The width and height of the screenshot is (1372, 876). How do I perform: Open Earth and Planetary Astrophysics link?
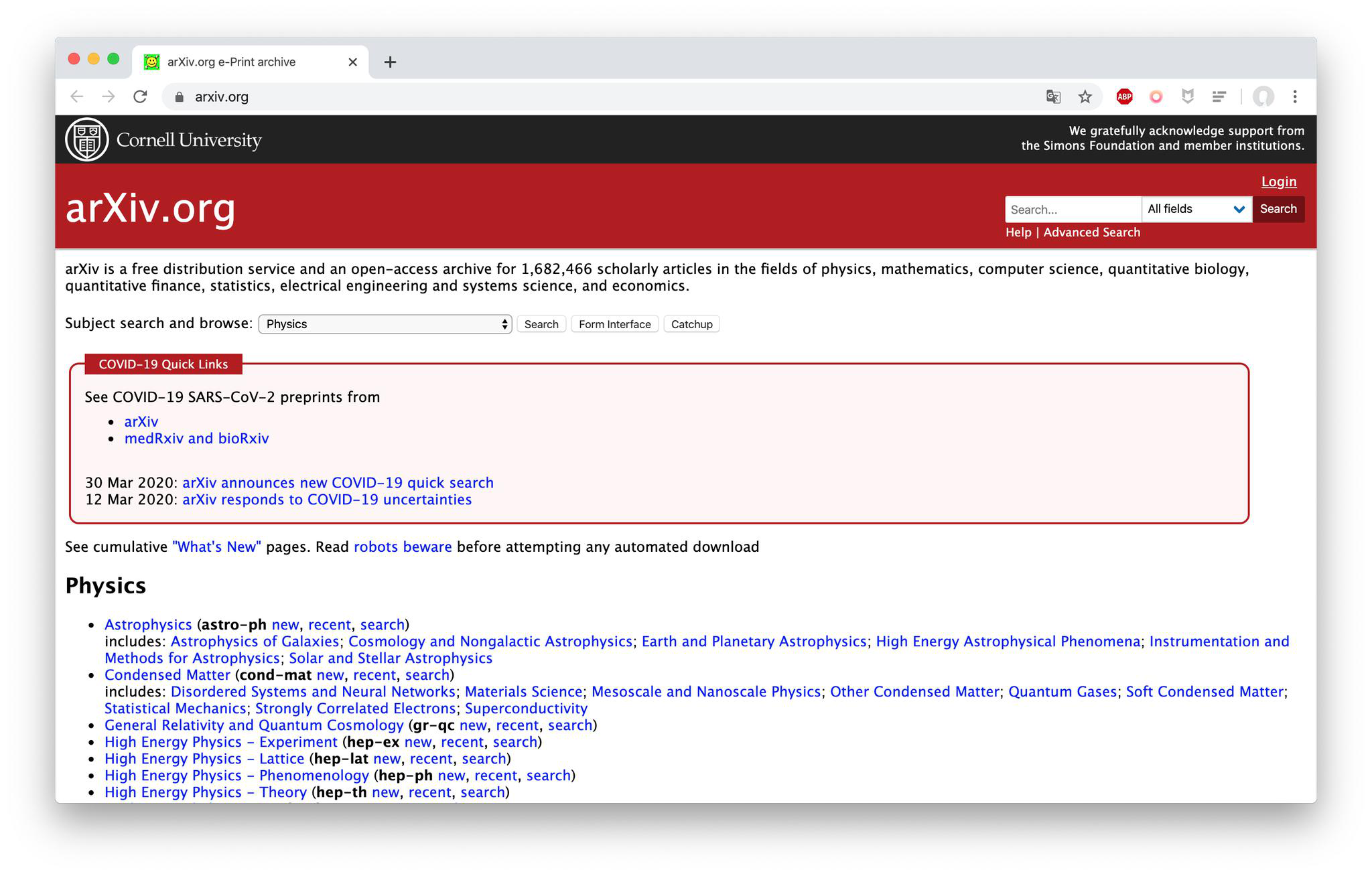point(754,642)
